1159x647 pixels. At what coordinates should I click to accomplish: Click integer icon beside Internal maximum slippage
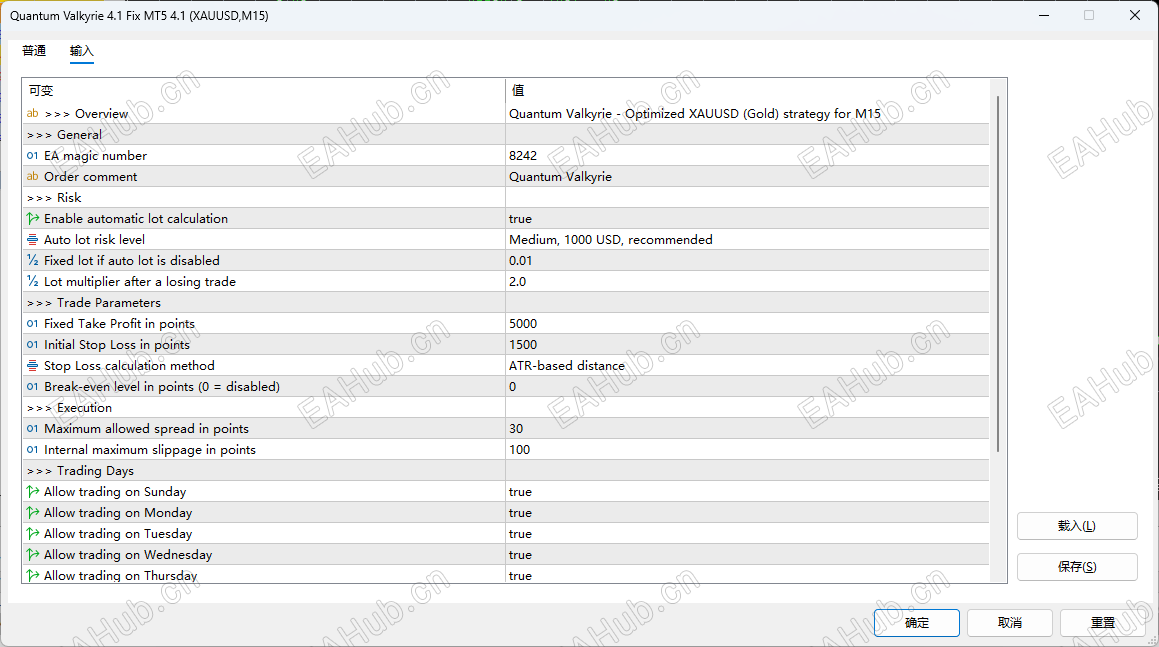click(33, 450)
